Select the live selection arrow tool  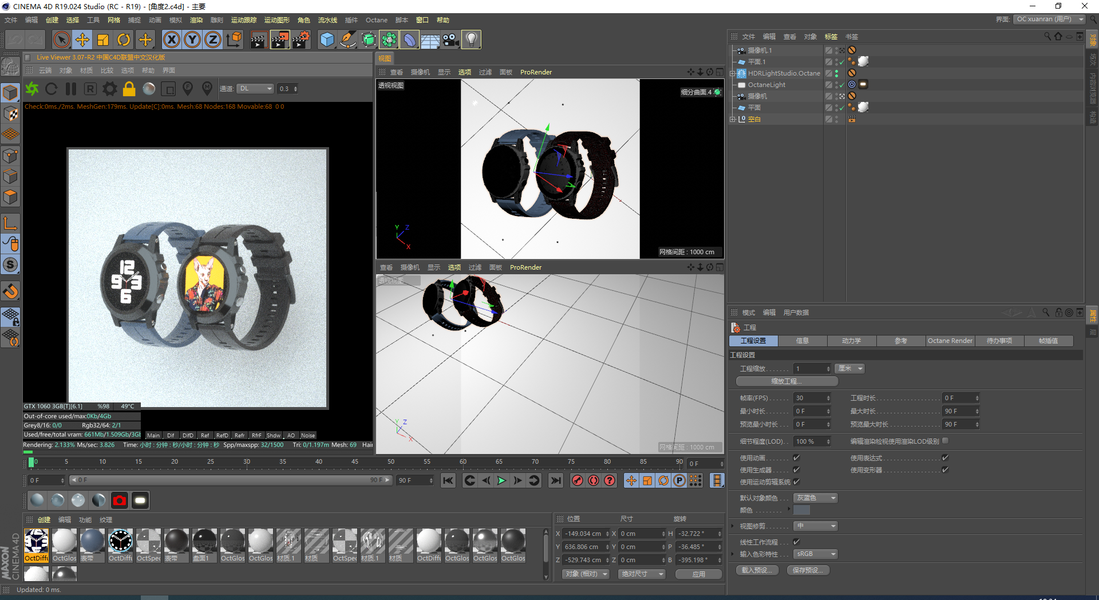pos(61,40)
